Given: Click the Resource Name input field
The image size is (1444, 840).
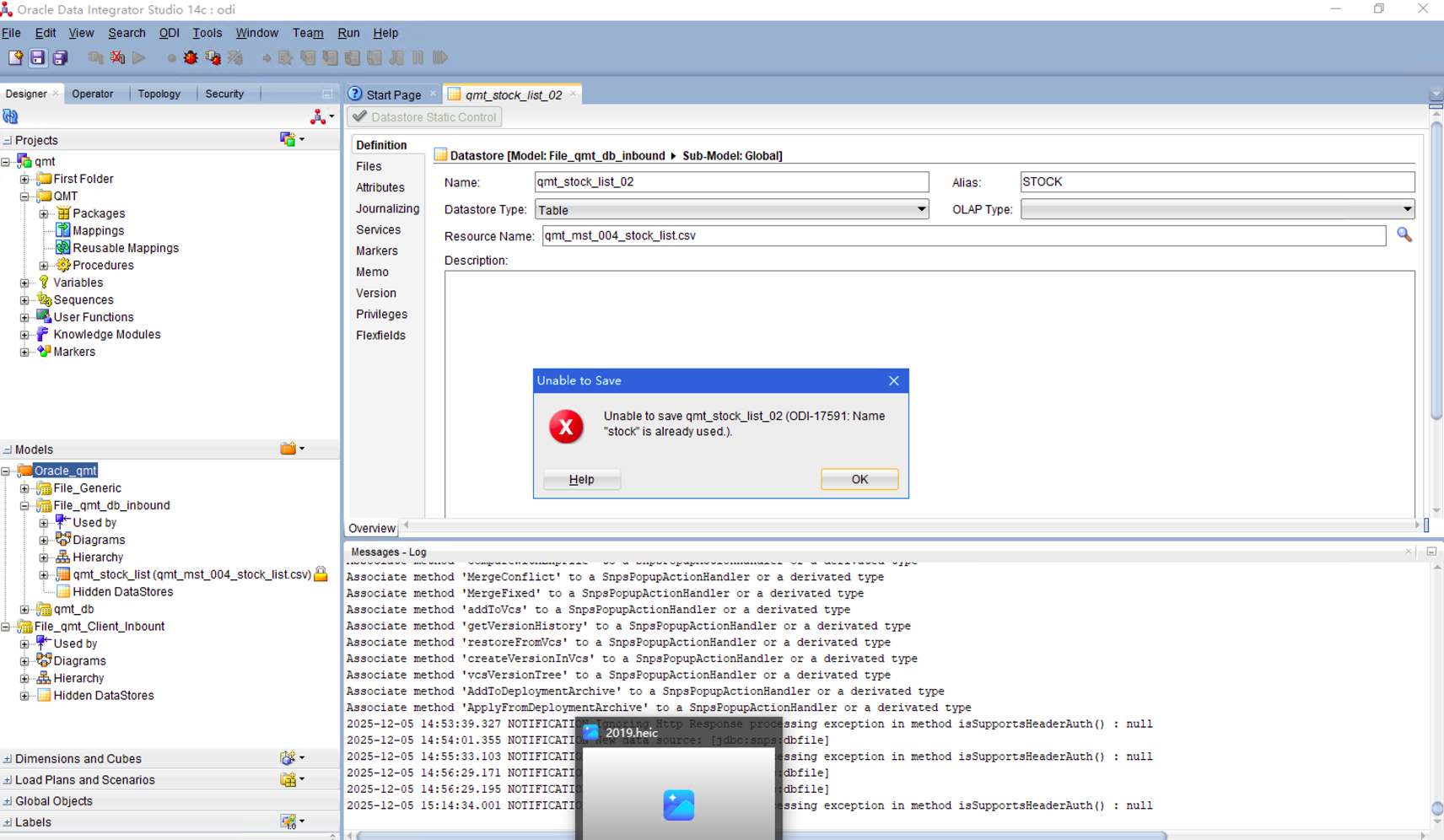Looking at the screenshot, I should pos(963,235).
